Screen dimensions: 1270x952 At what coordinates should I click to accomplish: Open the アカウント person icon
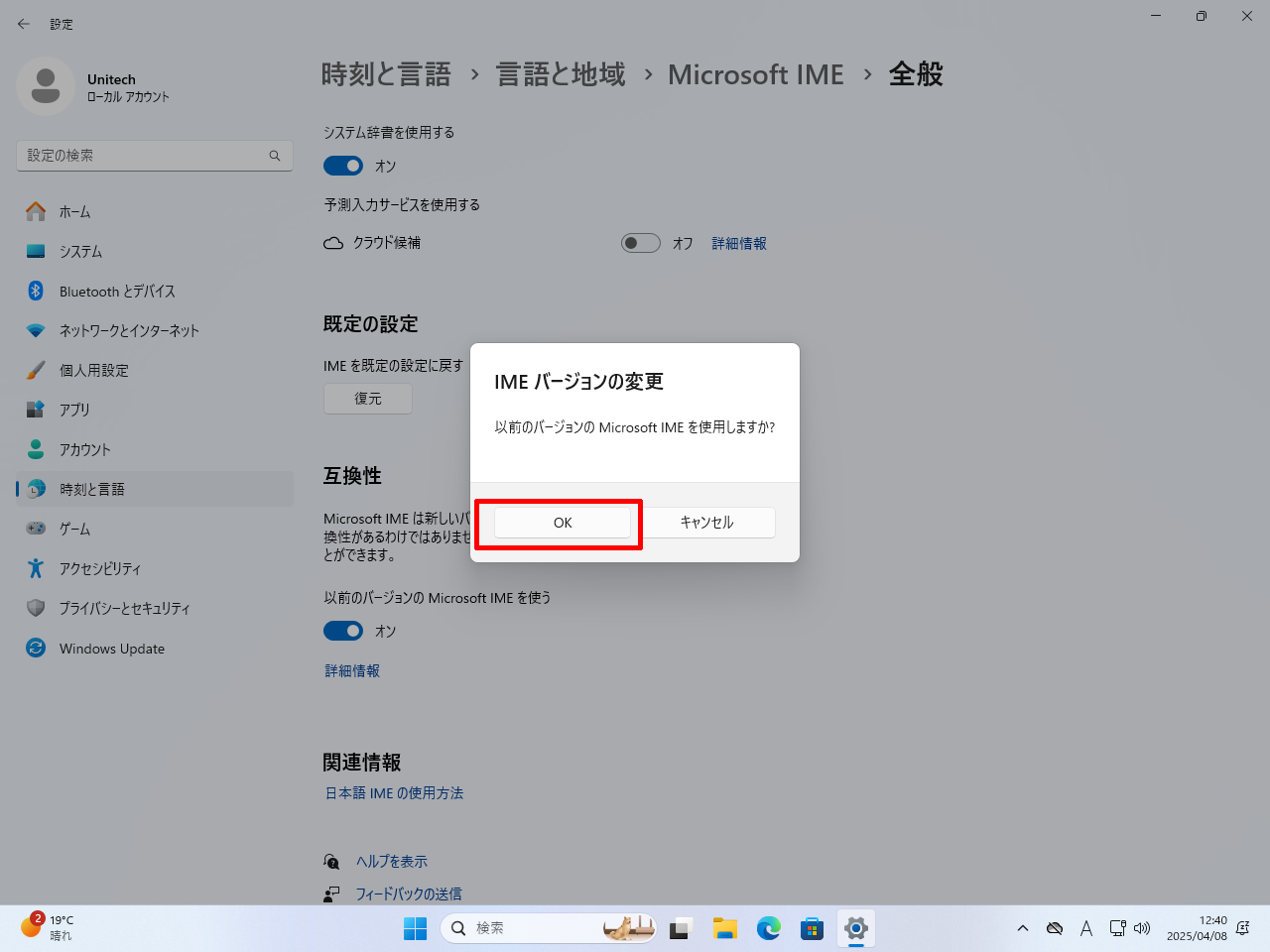click(x=36, y=449)
